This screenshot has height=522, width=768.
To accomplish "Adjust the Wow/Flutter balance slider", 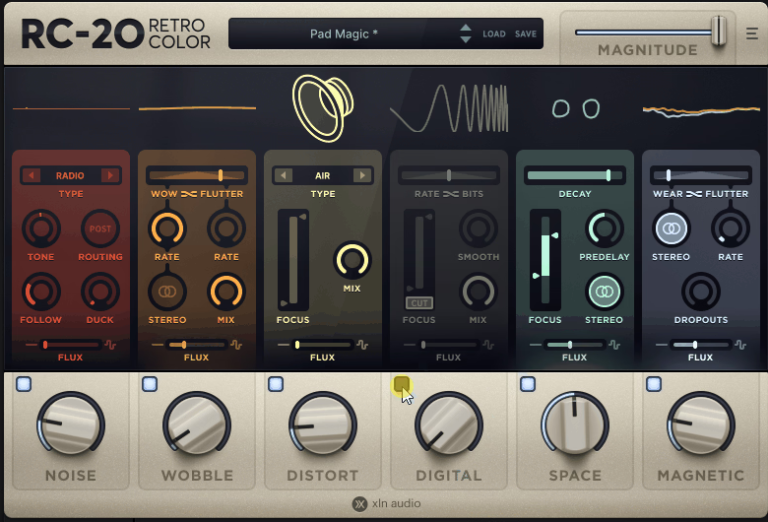I will [x=196, y=175].
